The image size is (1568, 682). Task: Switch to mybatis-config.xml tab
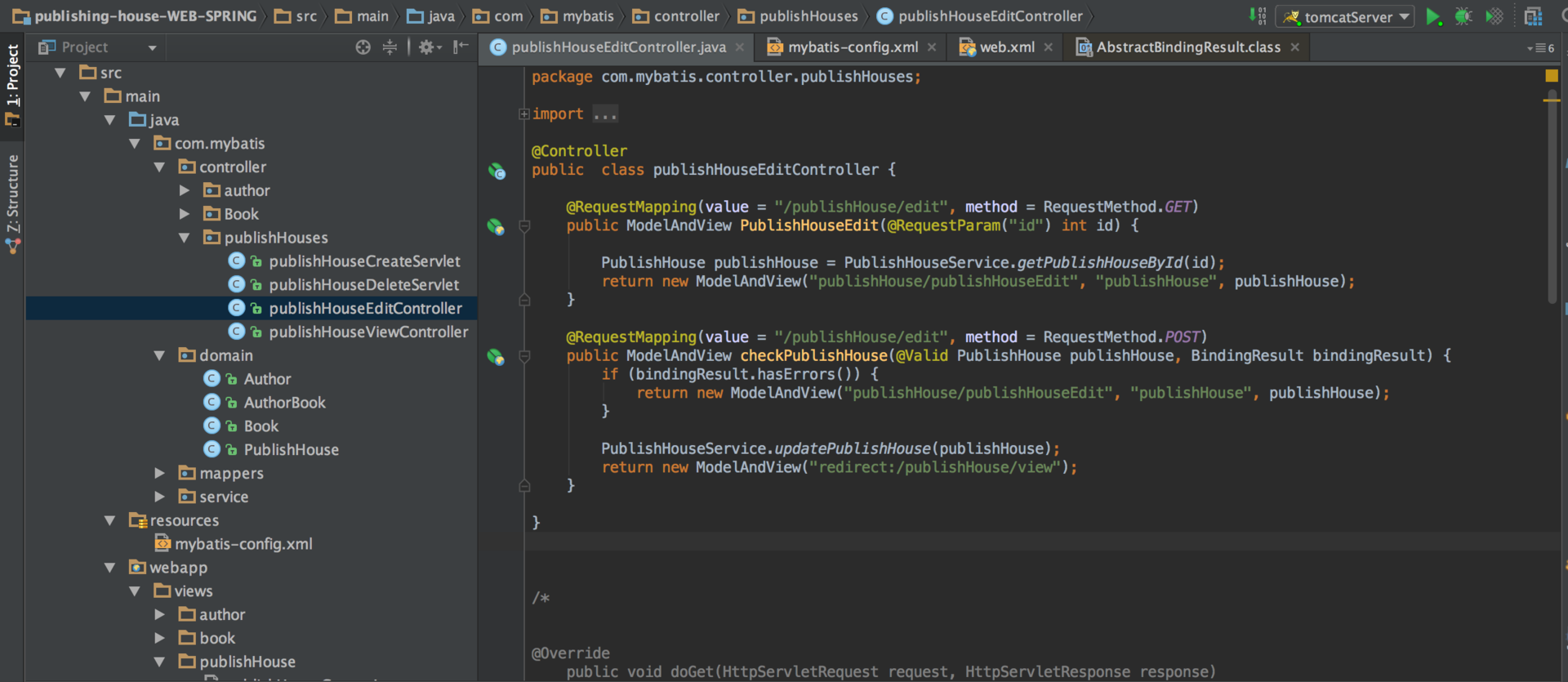[853, 47]
